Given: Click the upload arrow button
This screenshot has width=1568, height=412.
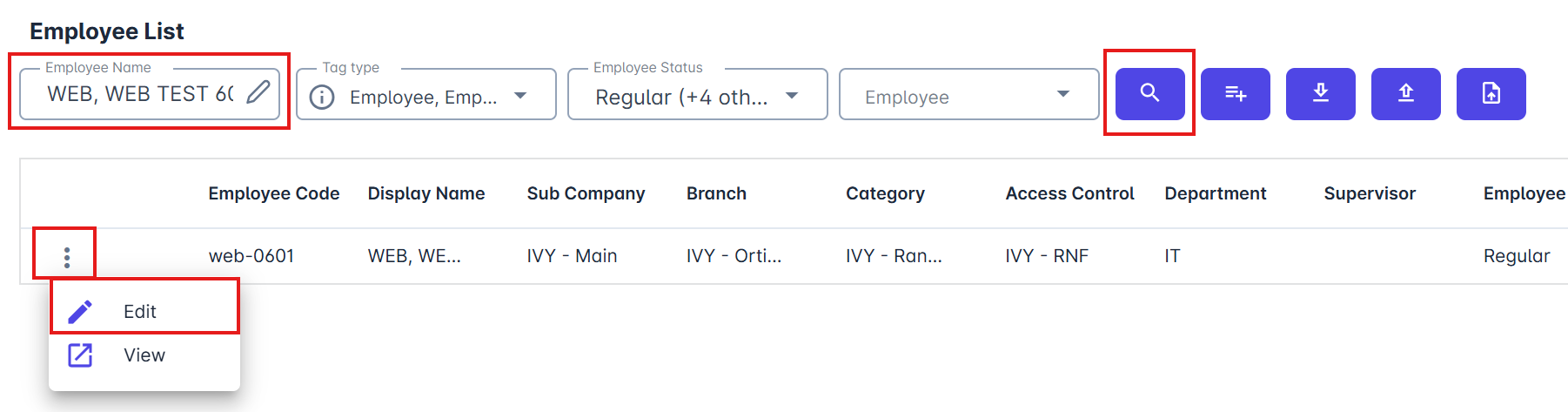Looking at the screenshot, I should pos(1405,93).
